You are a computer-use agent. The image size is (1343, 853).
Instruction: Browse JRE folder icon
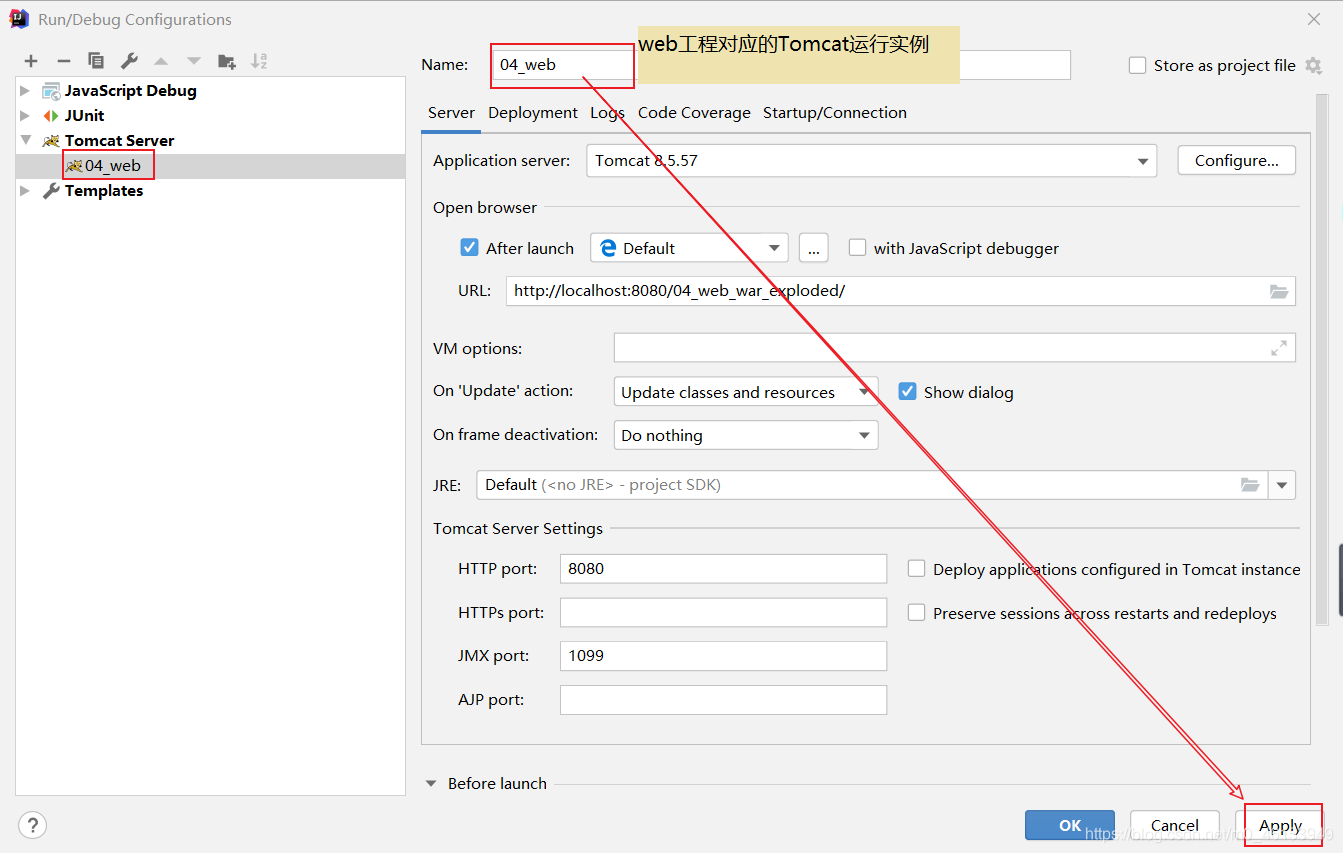pyautogui.click(x=1250, y=485)
